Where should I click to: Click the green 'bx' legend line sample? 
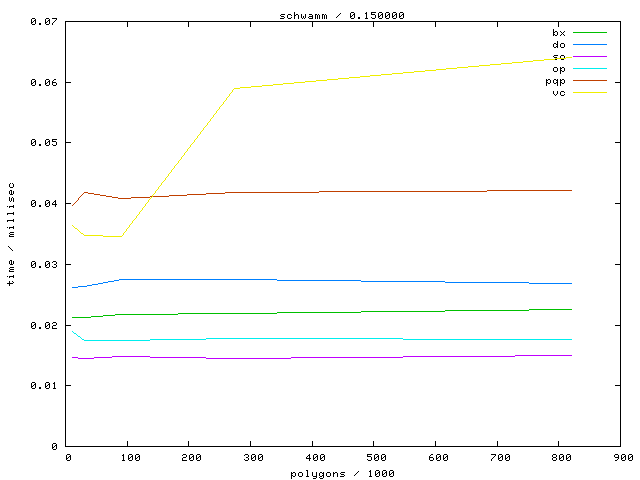tap(590, 33)
